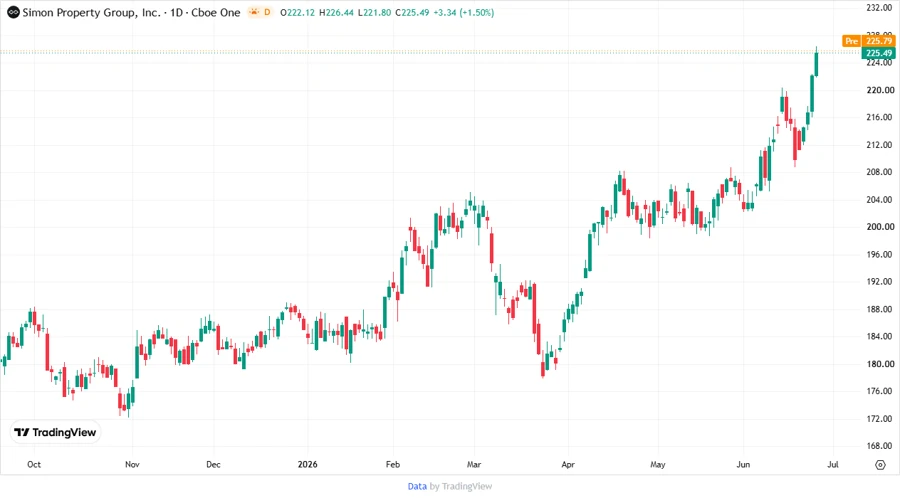The height and width of the screenshot is (498, 900).
Task: Click the 180.00 price axis label
Action: click(880, 364)
